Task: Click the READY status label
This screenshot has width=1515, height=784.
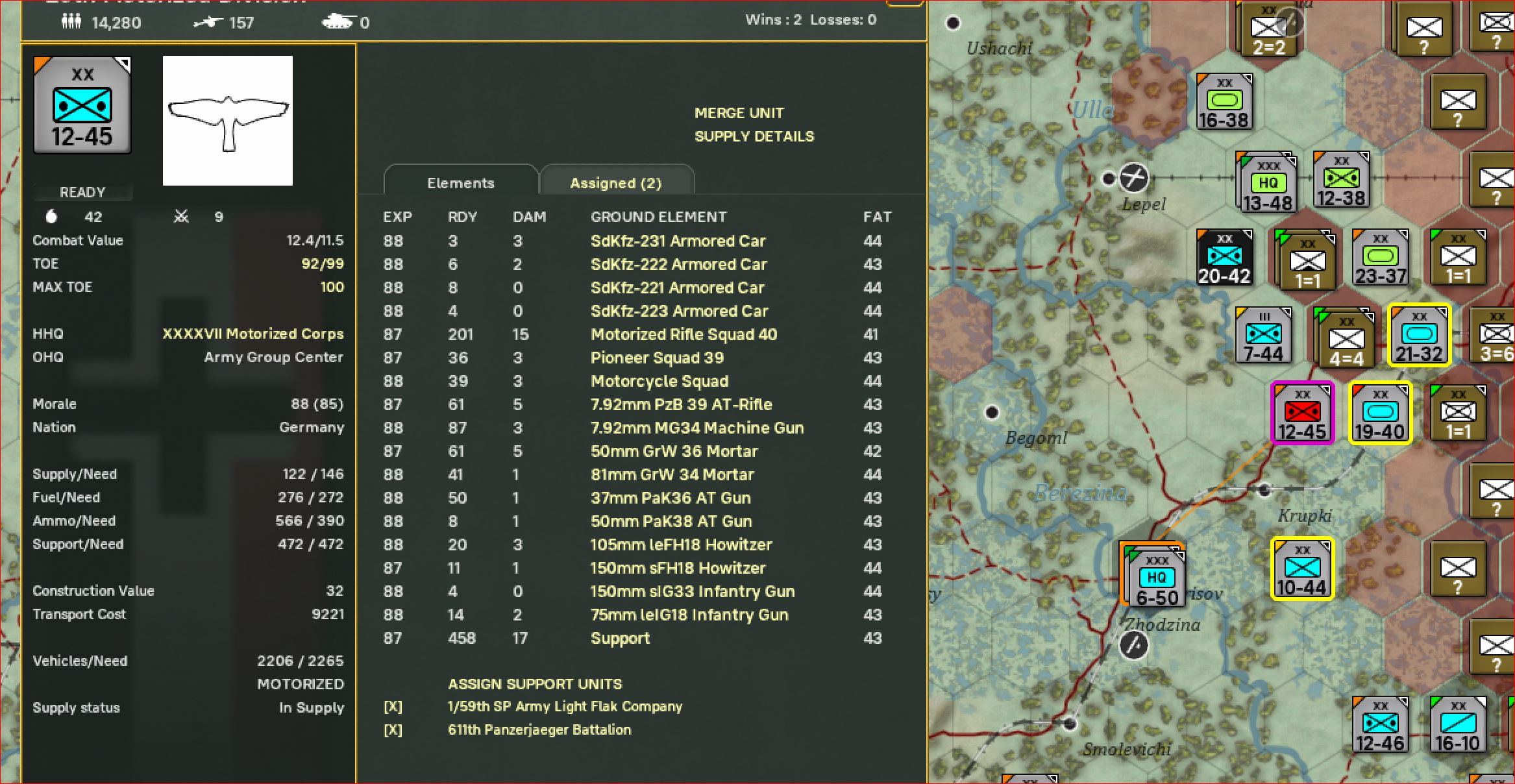Action: 82,192
